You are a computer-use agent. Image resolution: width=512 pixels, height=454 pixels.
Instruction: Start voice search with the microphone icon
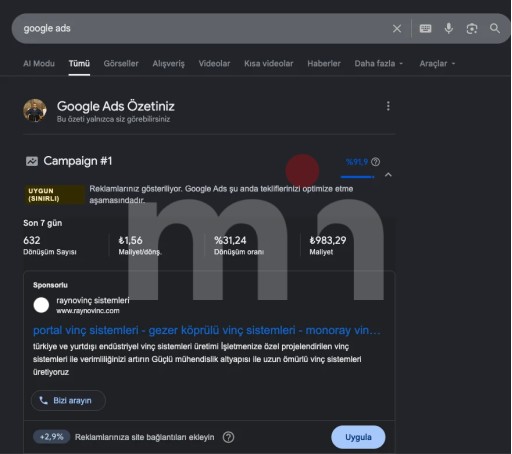coord(449,28)
